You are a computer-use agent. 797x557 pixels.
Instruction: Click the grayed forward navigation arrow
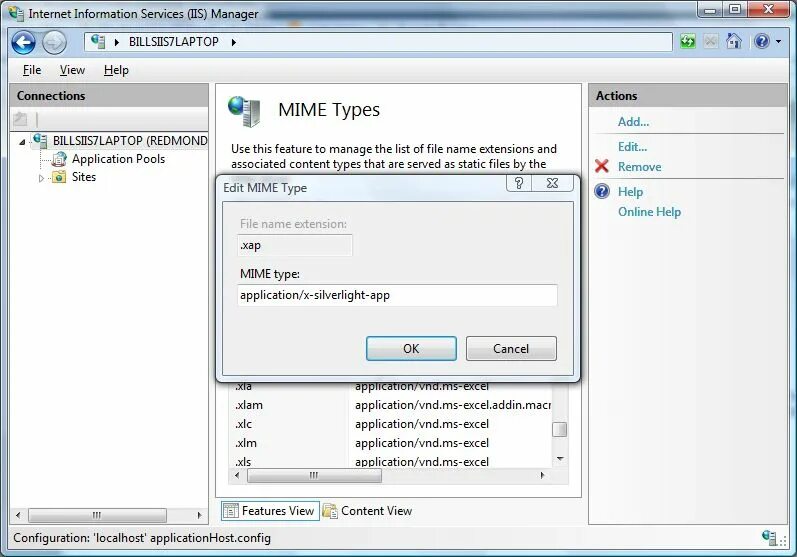coord(54,42)
